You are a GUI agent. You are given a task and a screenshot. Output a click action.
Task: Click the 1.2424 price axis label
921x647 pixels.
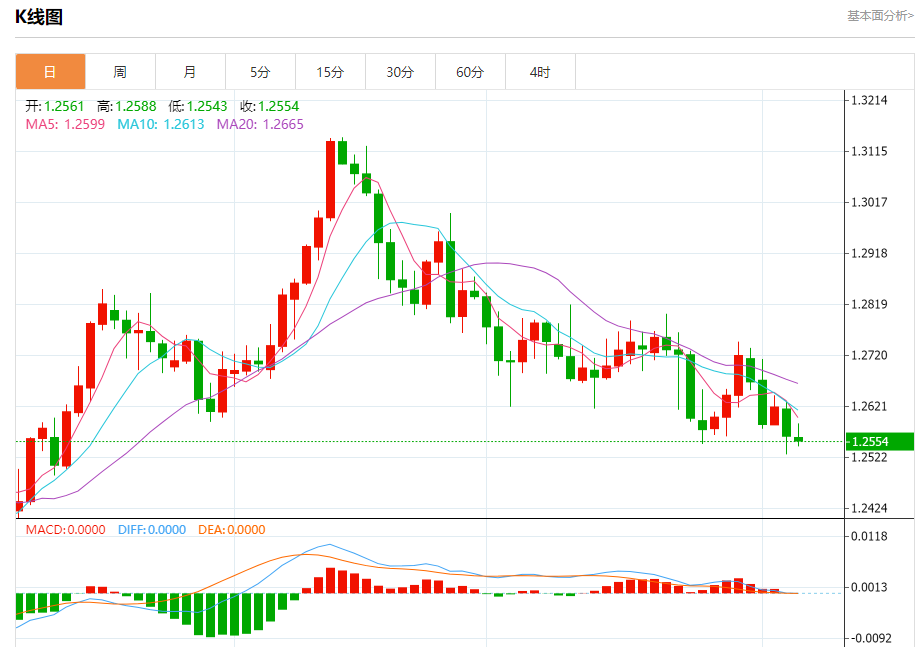coord(869,508)
